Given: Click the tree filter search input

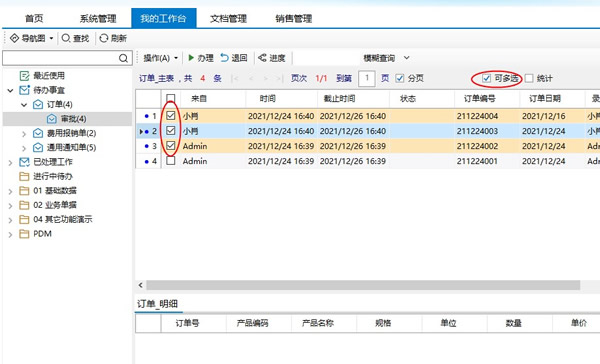Looking at the screenshot, I should pyautogui.click(x=60, y=58).
